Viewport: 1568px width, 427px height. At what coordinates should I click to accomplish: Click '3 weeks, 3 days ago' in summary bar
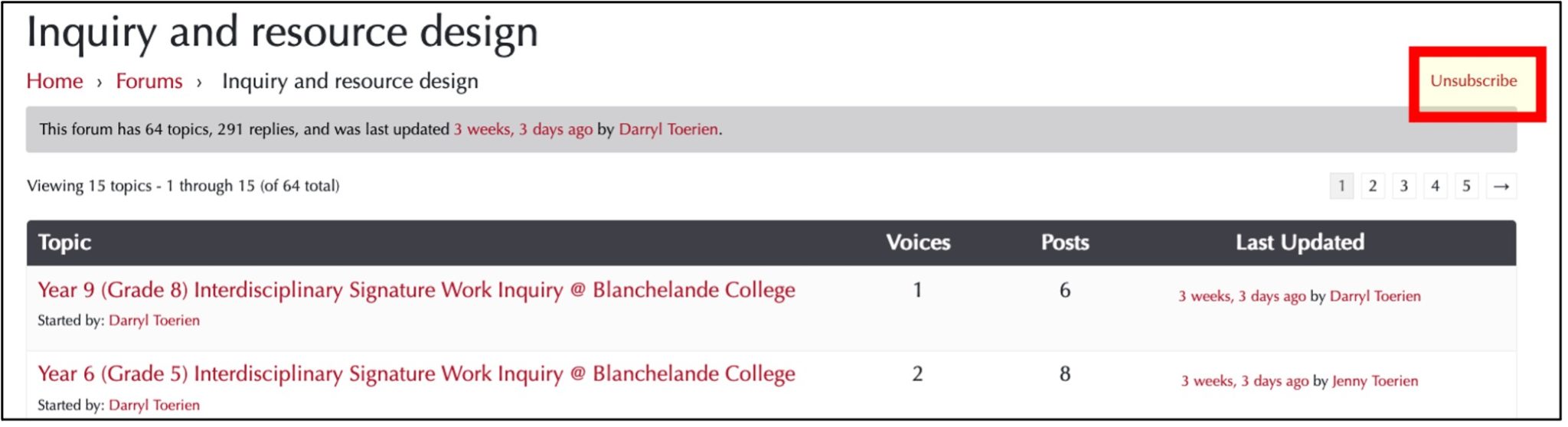pyautogui.click(x=523, y=129)
